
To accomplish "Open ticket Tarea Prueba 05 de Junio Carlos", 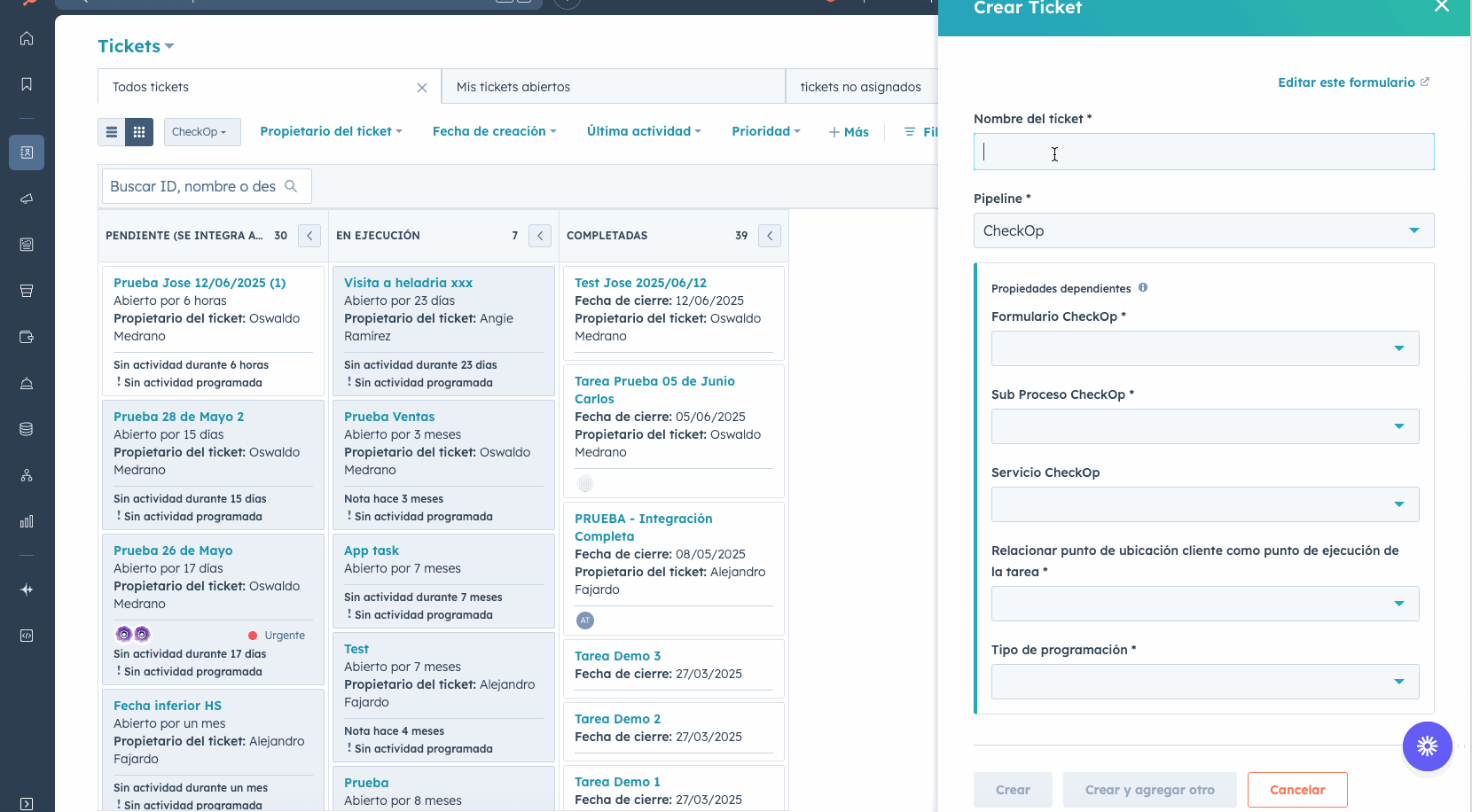I will click(654, 390).
